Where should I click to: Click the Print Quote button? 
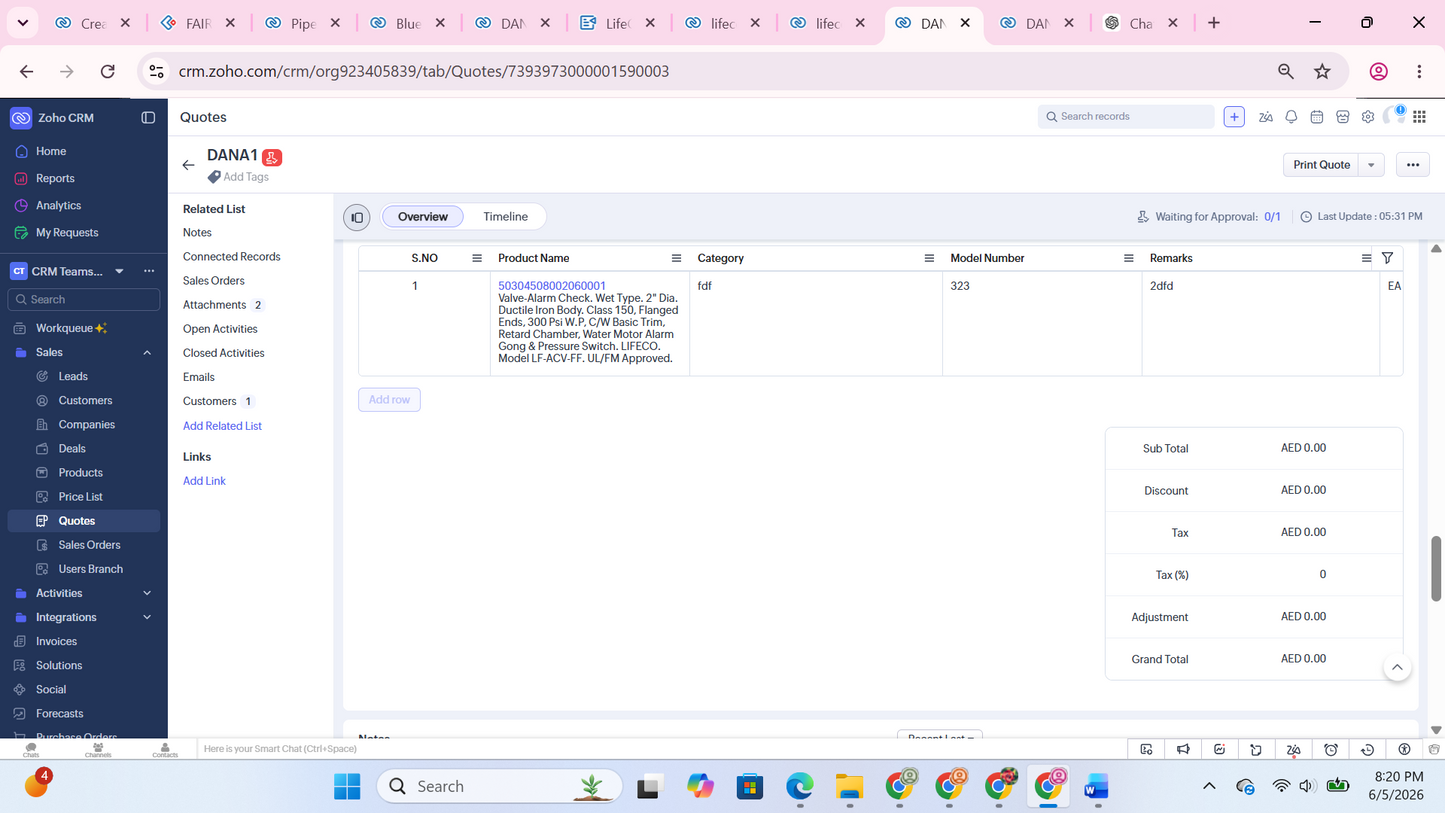1321,165
